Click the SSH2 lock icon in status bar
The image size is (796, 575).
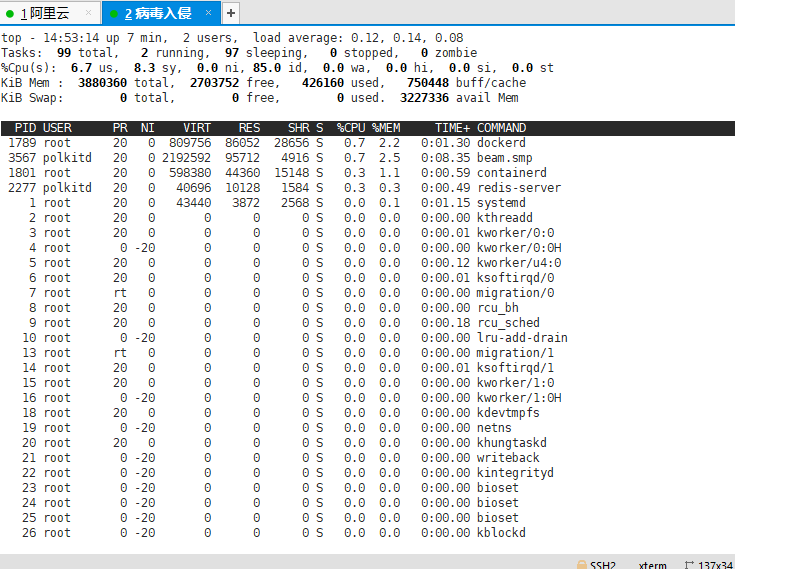tap(582, 565)
